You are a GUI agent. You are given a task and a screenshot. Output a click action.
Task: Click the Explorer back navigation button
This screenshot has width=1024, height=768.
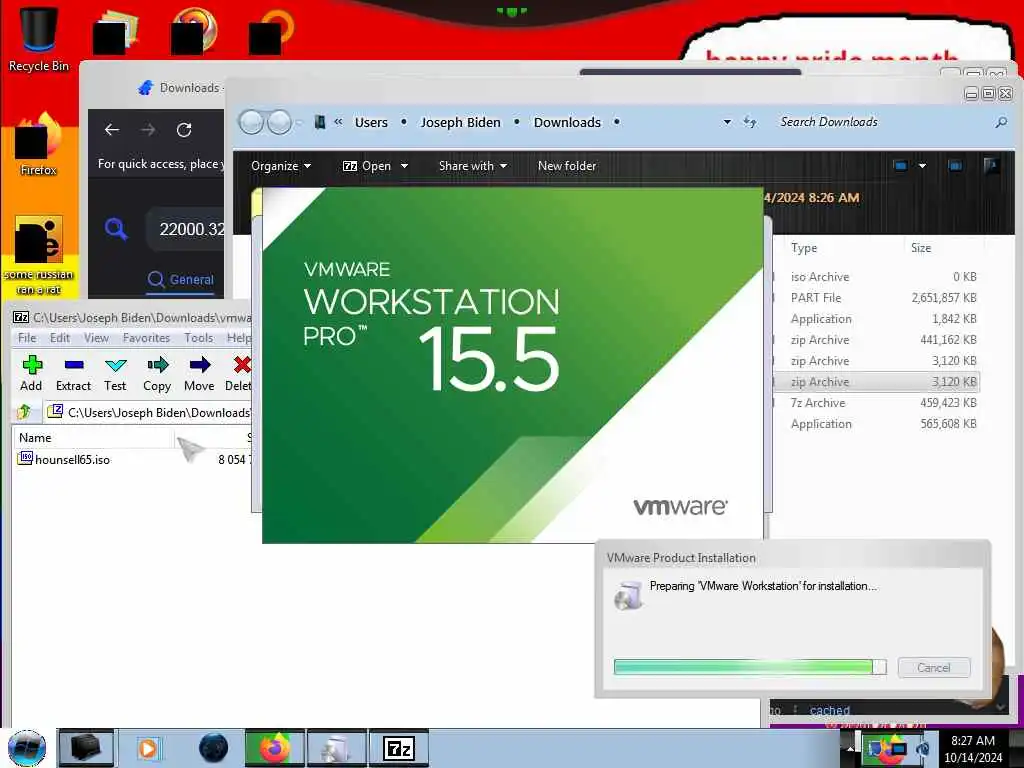coord(251,122)
